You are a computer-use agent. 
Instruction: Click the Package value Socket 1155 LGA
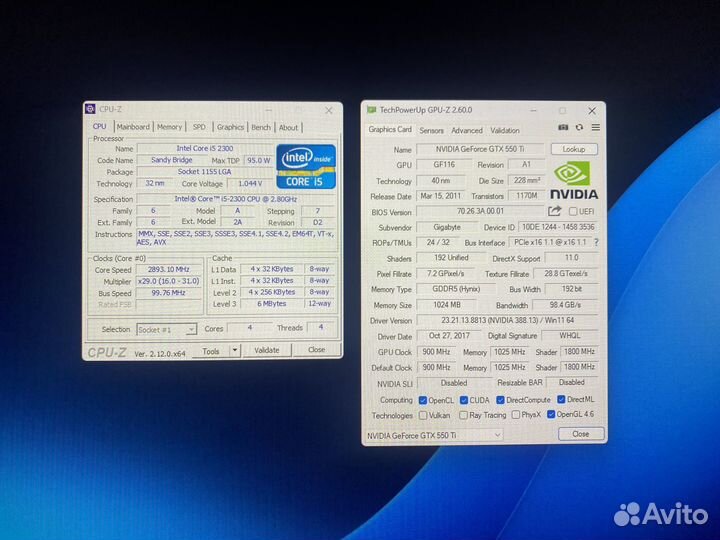coord(204,171)
